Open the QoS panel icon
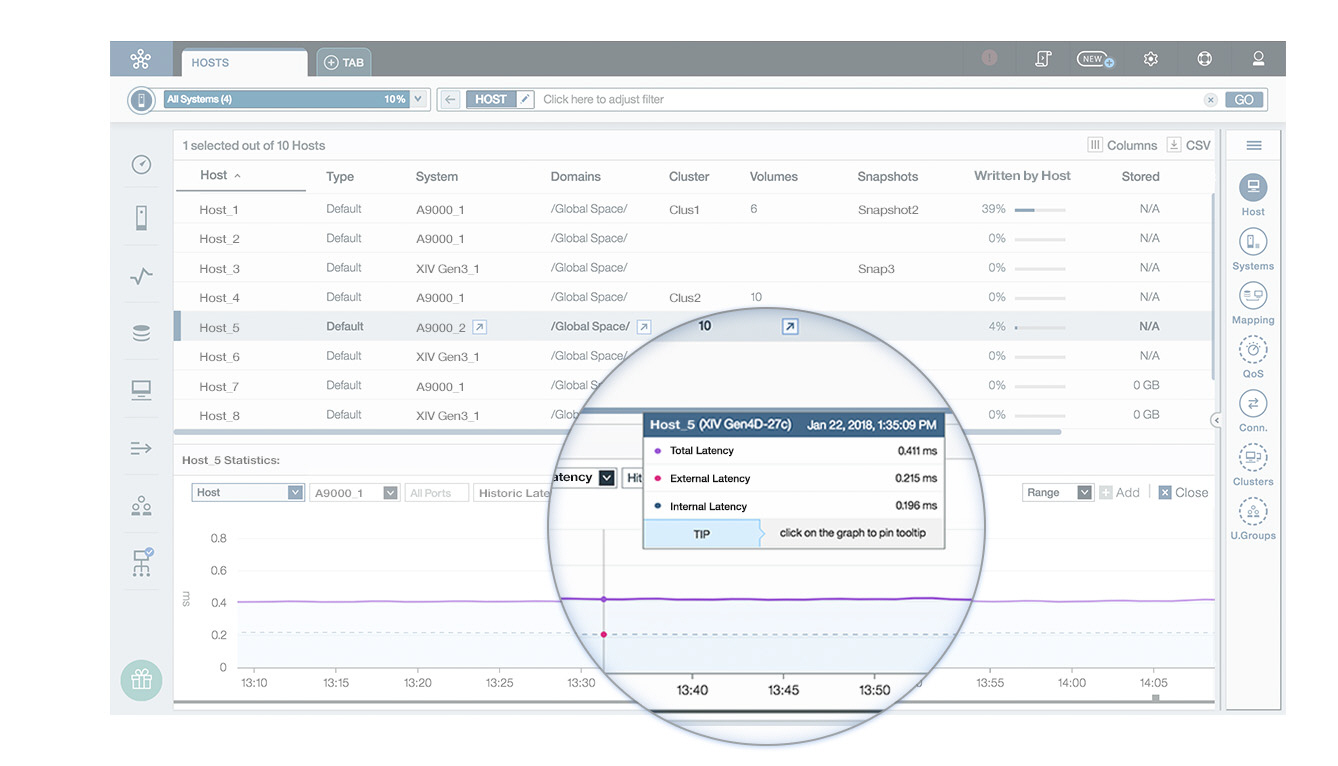The height and width of the screenshot is (766, 1338). point(1253,350)
